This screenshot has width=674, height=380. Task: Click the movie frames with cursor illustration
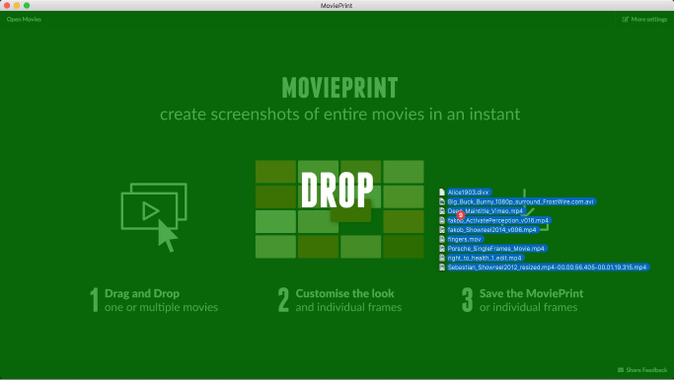click(x=154, y=217)
